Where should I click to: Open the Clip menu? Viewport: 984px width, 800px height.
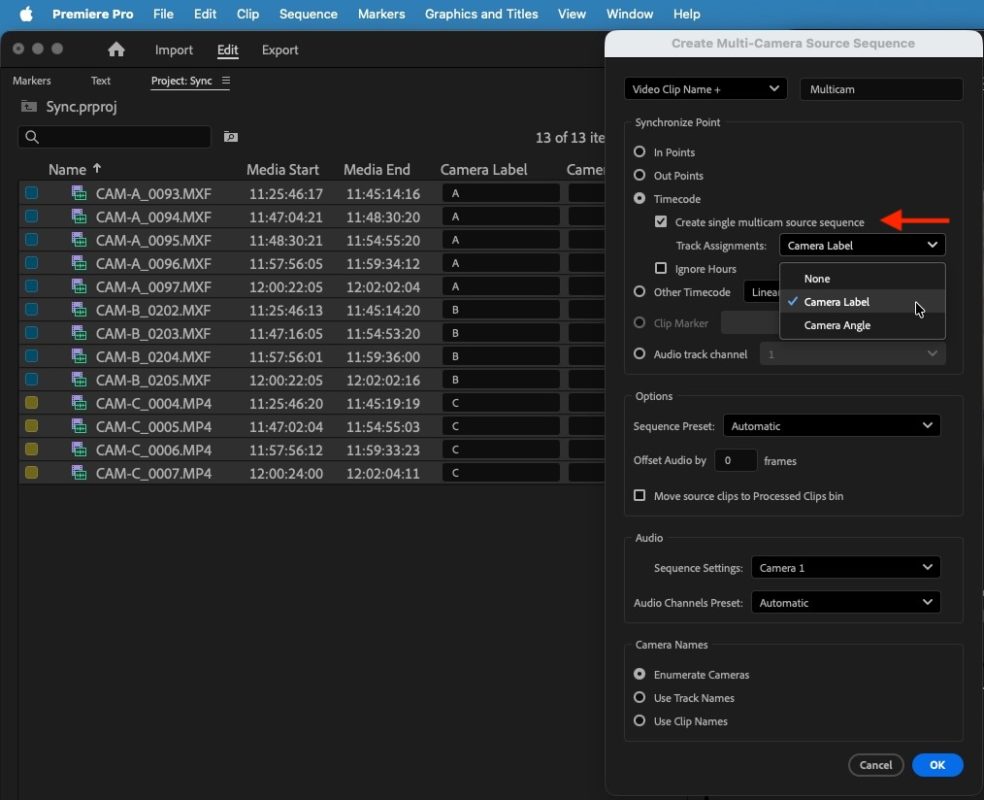247,14
